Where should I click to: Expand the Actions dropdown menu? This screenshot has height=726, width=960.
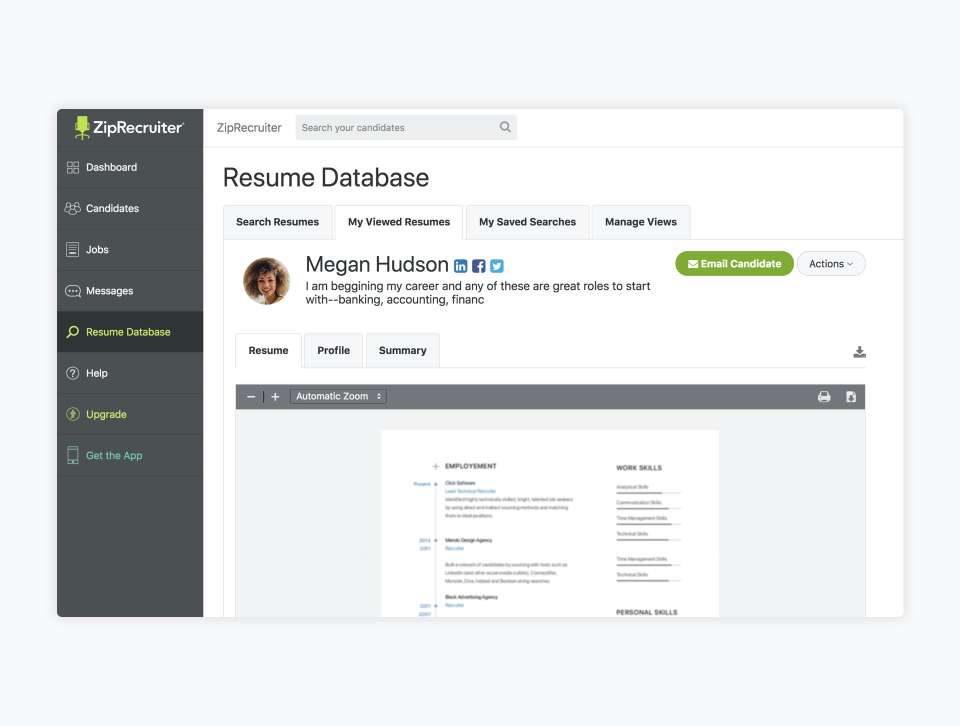click(x=831, y=264)
